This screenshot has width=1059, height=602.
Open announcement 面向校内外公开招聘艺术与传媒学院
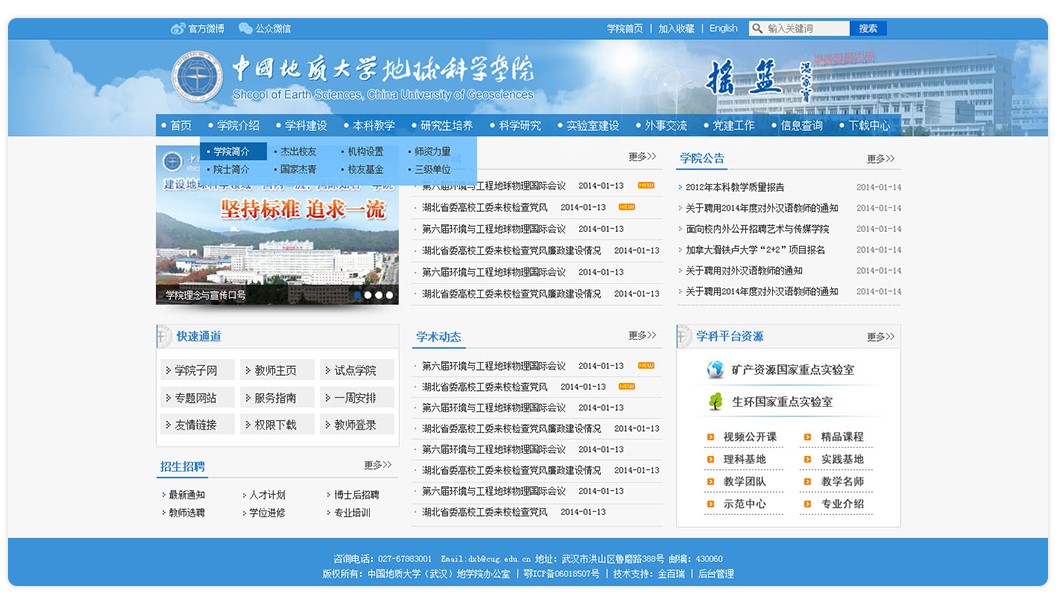click(757, 229)
